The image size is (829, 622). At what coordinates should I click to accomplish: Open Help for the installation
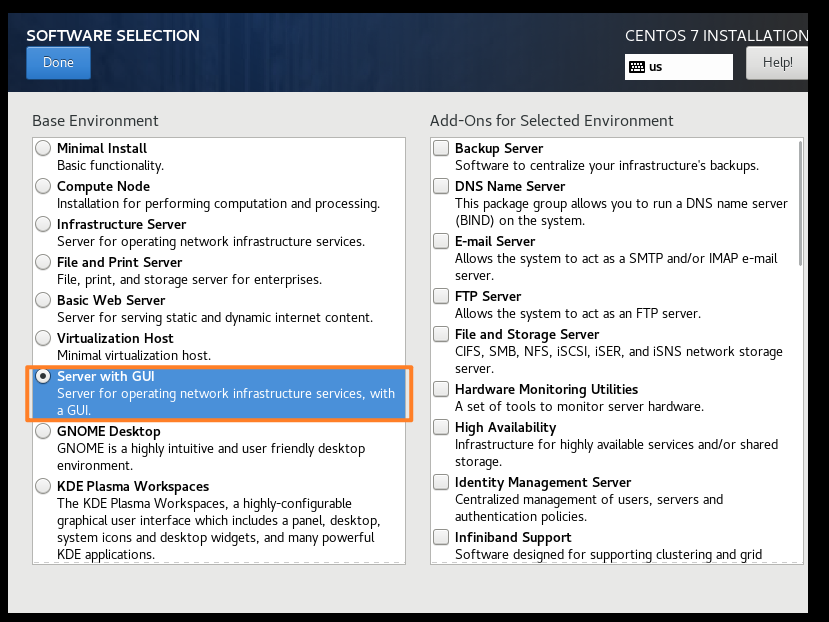pos(777,63)
